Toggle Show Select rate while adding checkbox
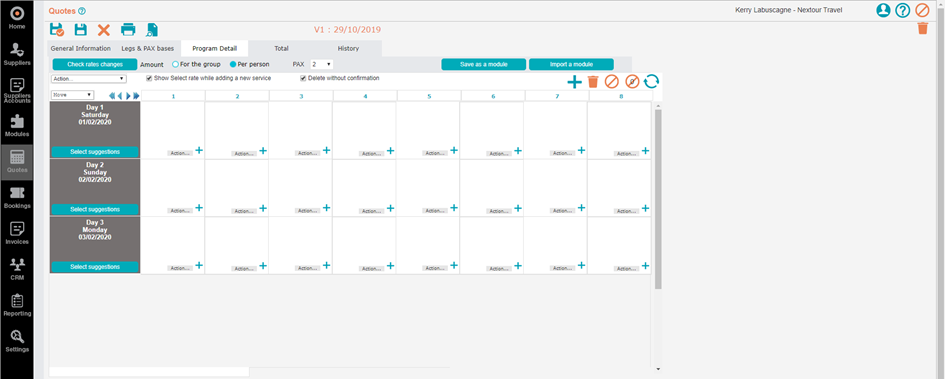This screenshot has width=945, height=379. (149, 78)
